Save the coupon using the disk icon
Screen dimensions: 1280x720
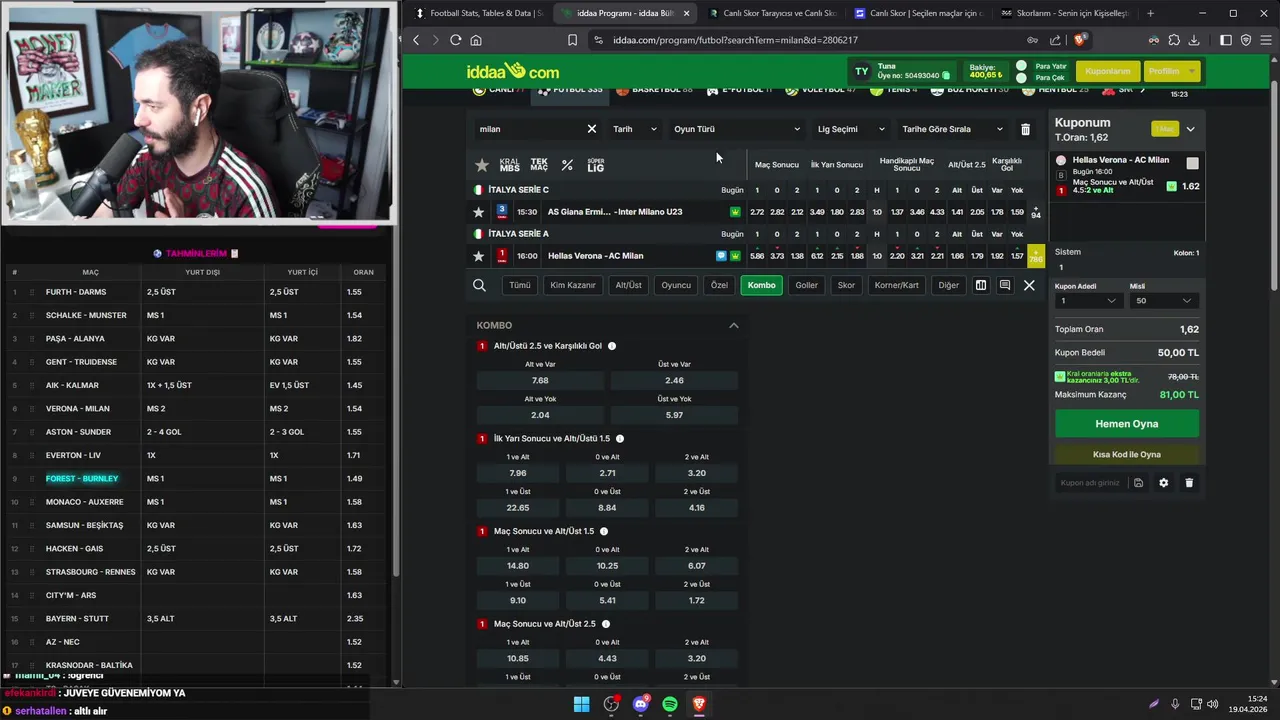point(1138,483)
